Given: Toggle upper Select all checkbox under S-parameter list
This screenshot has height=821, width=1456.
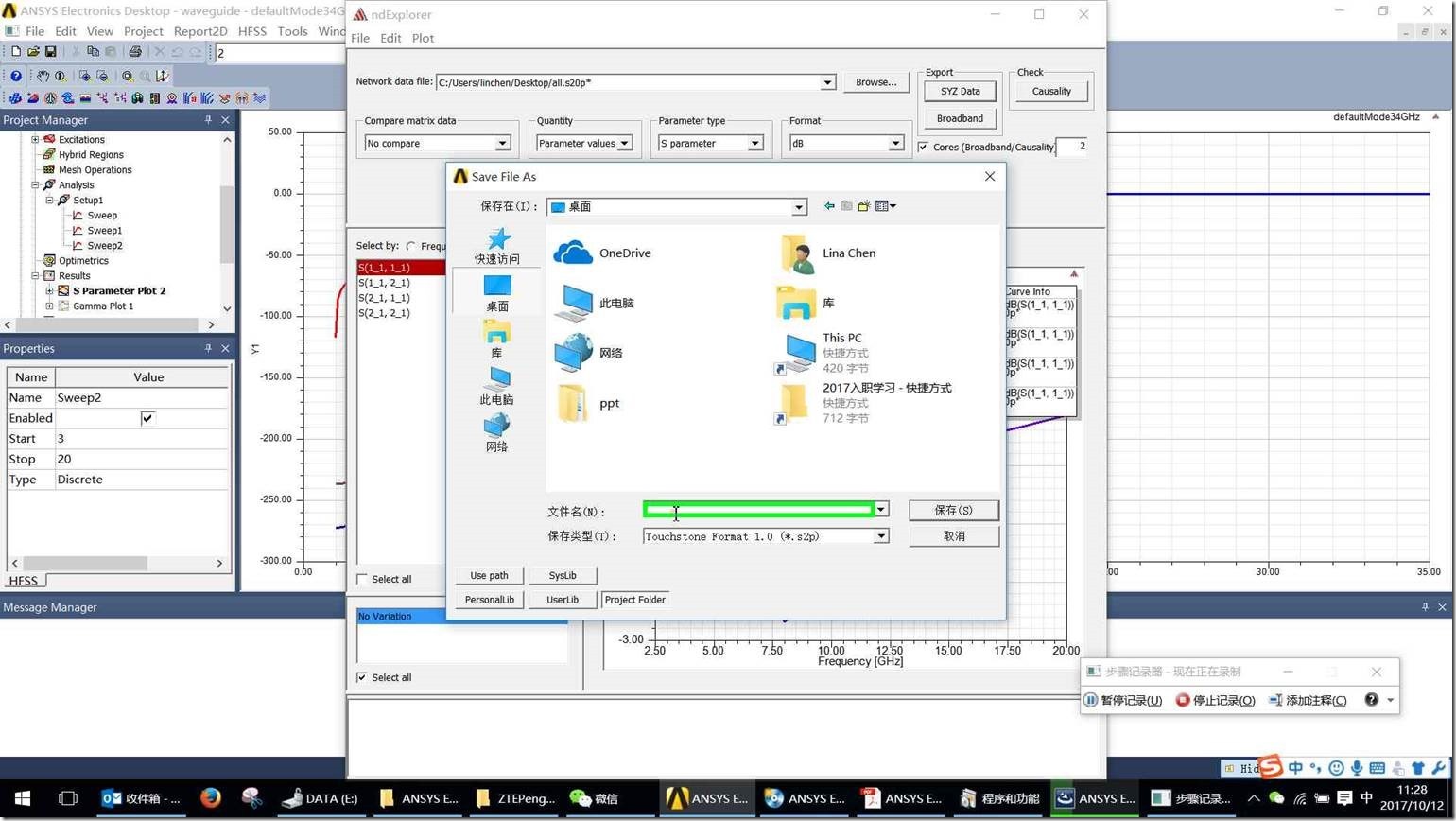Looking at the screenshot, I should pos(362,579).
